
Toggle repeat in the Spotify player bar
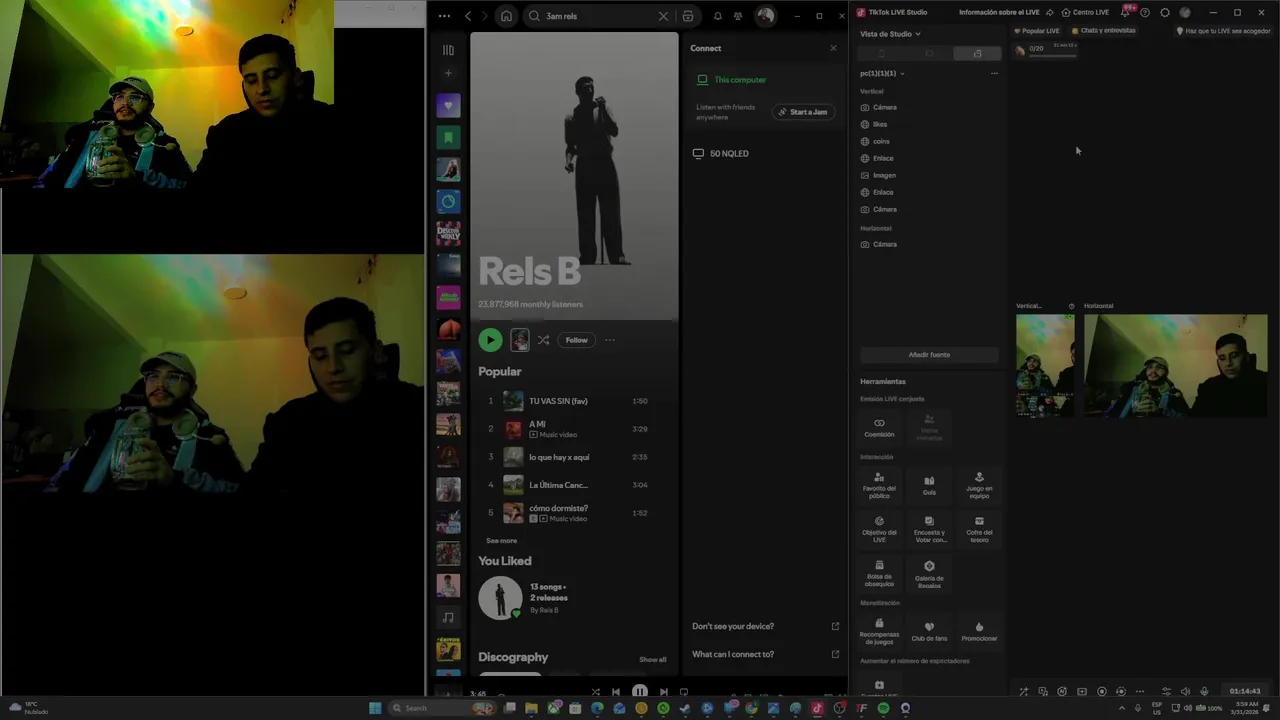(684, 692)
